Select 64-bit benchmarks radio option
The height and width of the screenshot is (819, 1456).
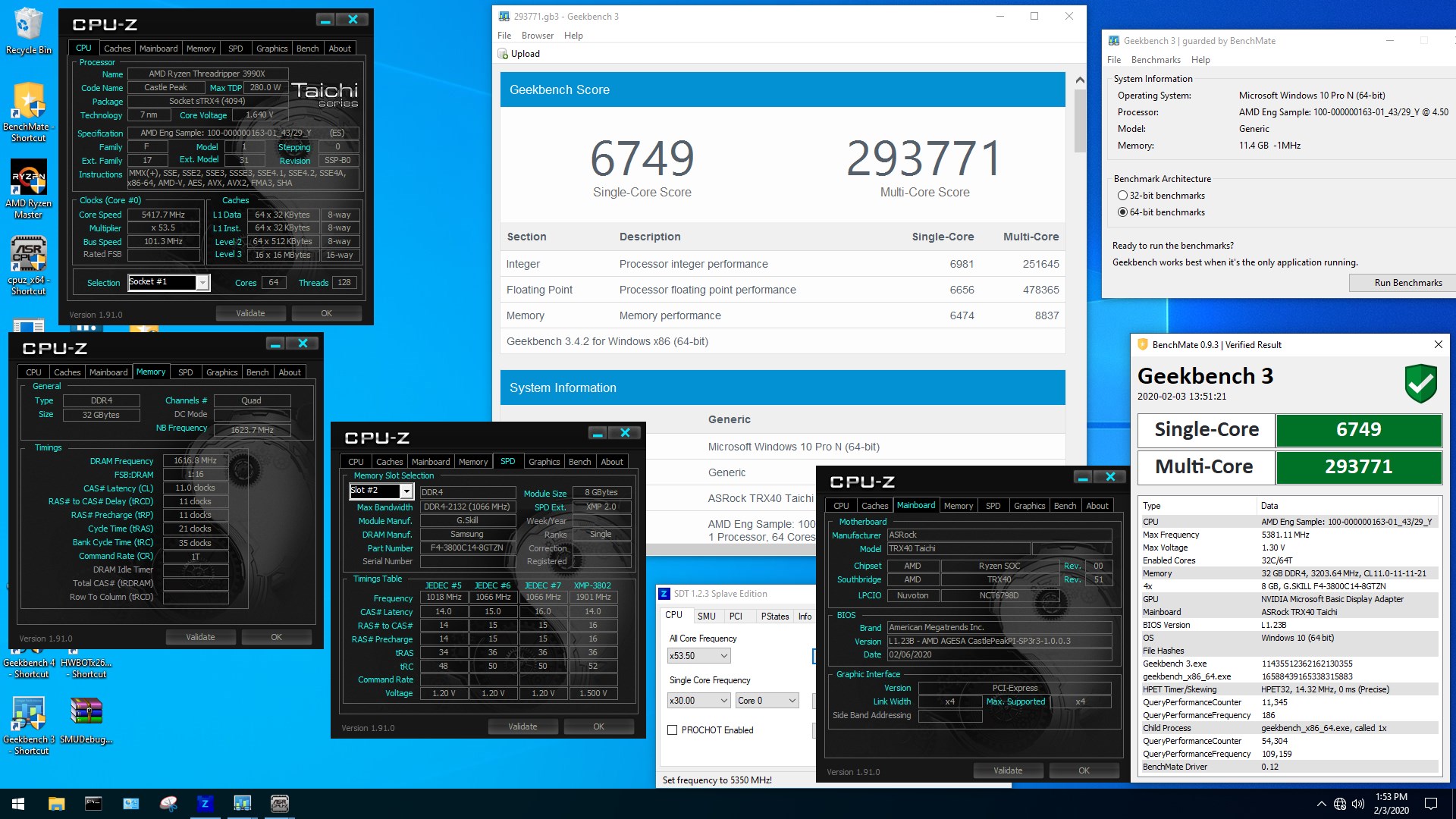click(1122, 212)
